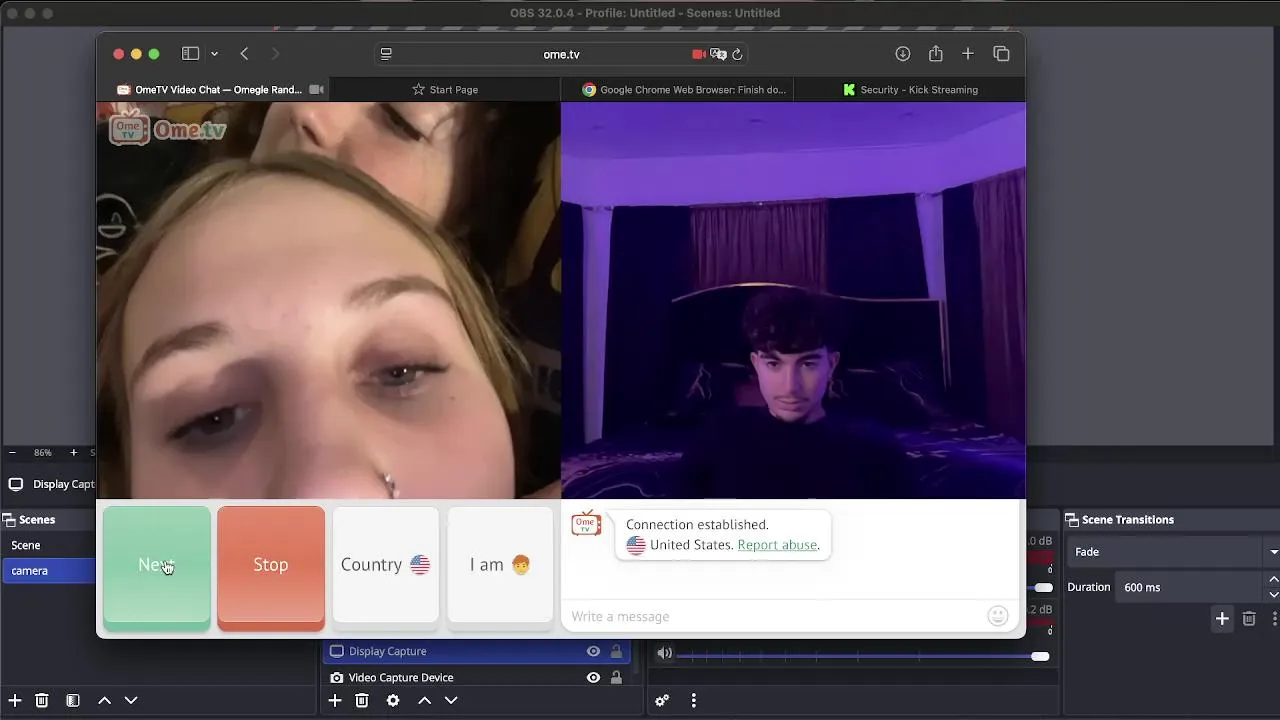The image size is (1280, 720).
Task: Add a new scene in OBS
Action: (x=14, y=701)
